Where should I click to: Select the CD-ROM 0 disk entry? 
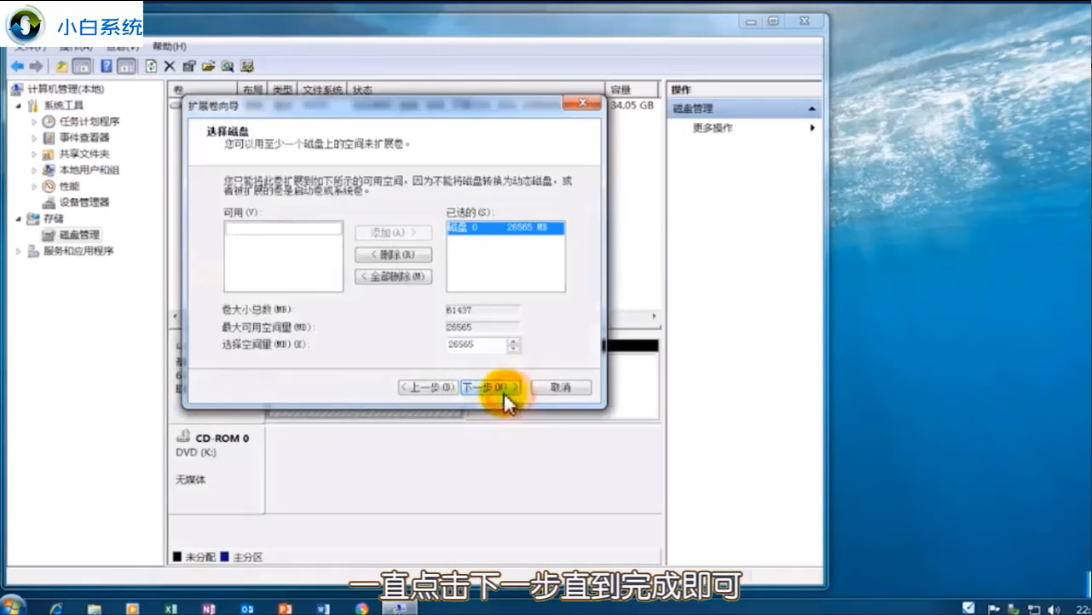216,469
